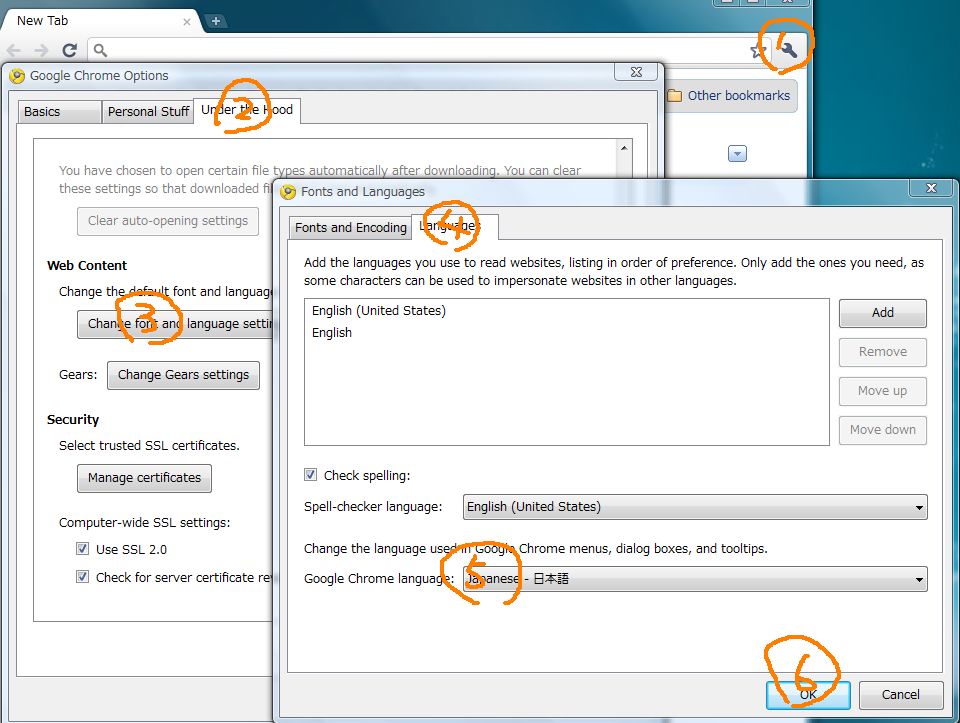Open Change Gears settings
The image size is (960, 723).
(183, 375)
